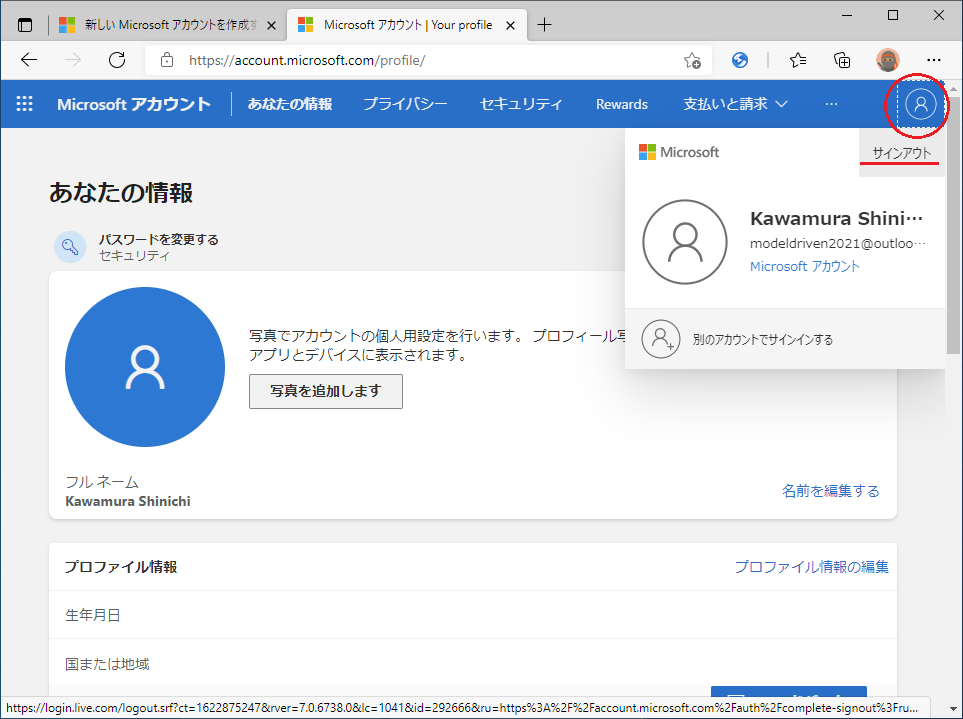This screenshot has width=963, height=719.
Task: Reload the current page
Action: tap(117, 60)
